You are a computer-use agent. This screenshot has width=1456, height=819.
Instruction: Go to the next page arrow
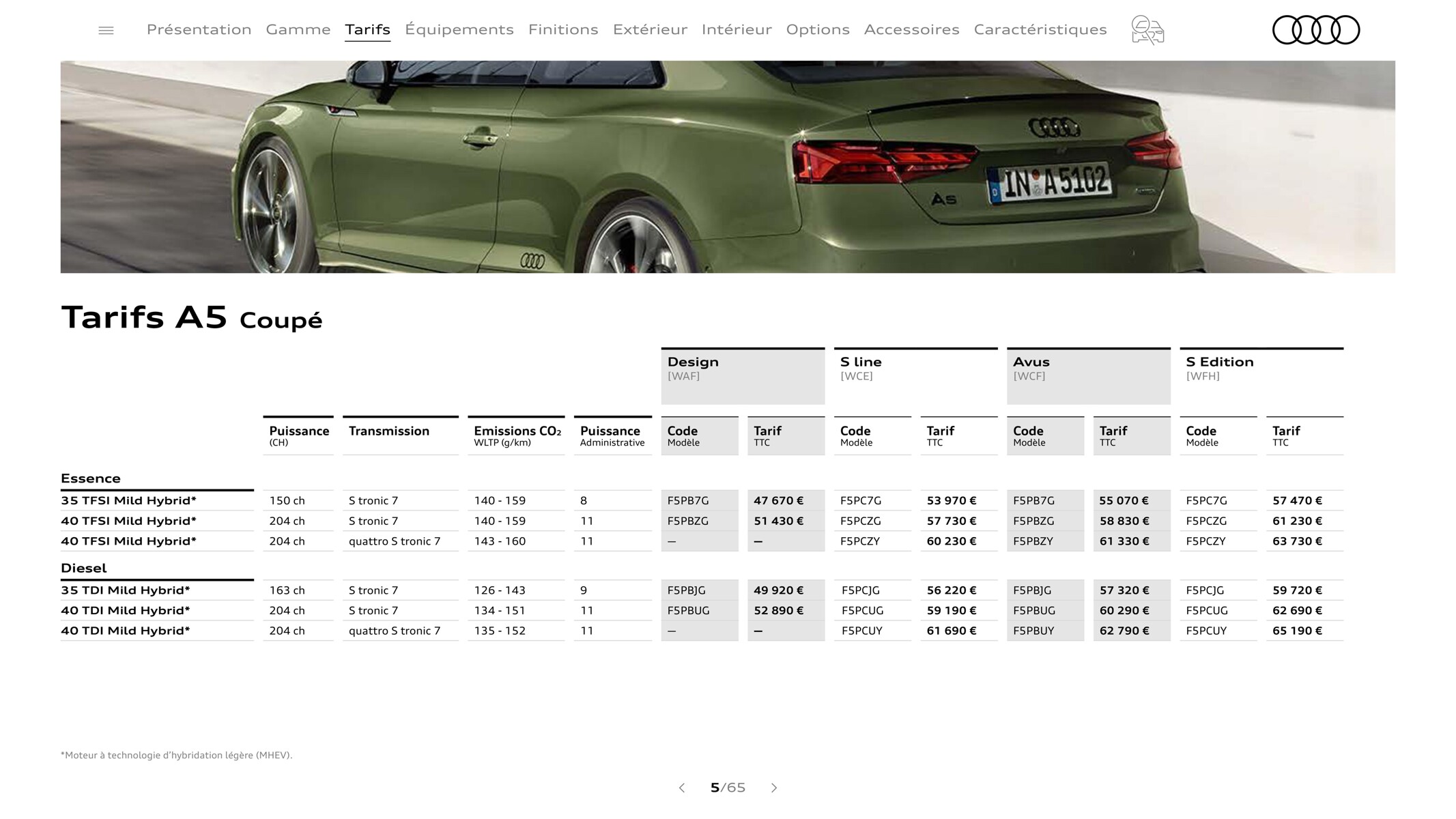[774, 788]
